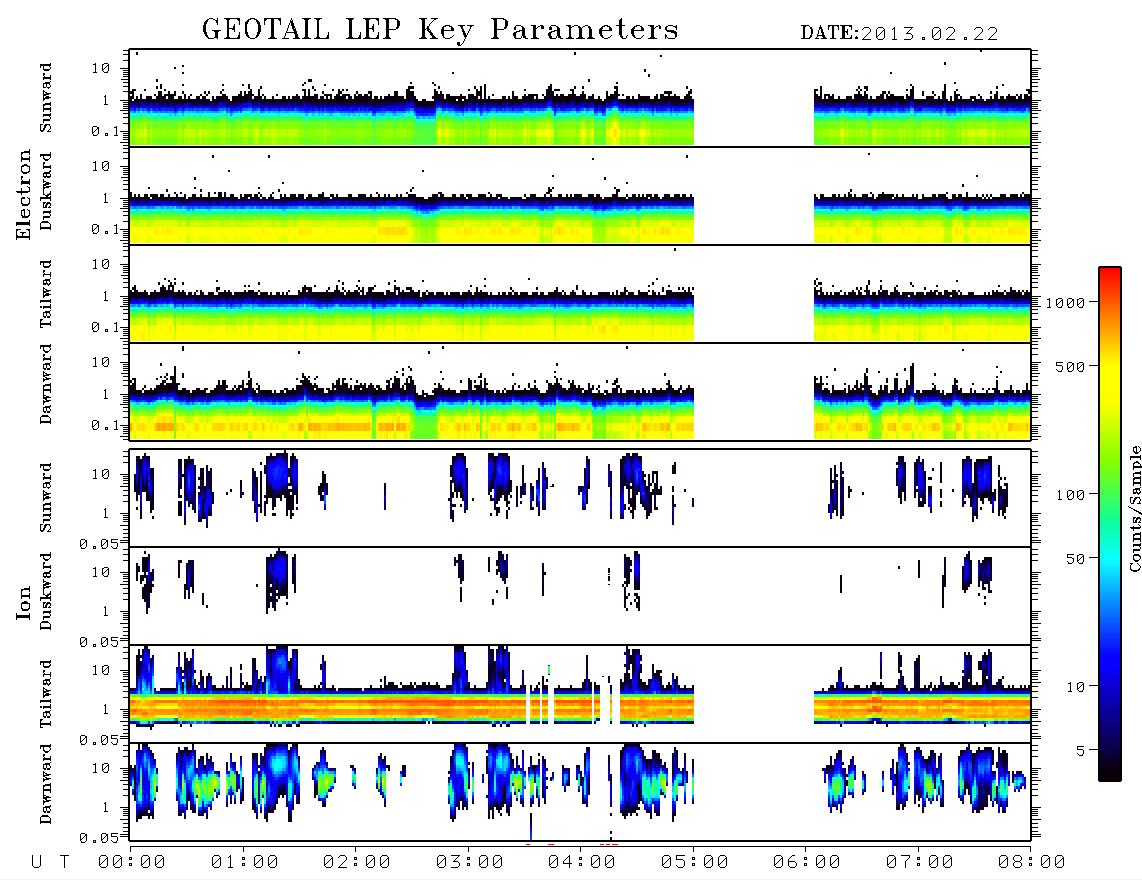Click the 06:00 time tick label
Viewport: 1142px width, 880px height.
[x=807, y=862]
